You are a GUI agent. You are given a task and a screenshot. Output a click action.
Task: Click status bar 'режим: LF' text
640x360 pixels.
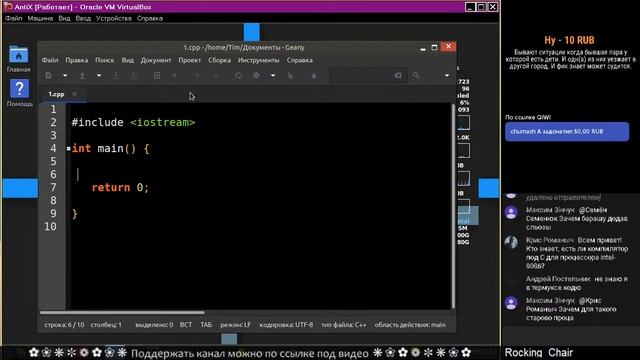point(236,325)
